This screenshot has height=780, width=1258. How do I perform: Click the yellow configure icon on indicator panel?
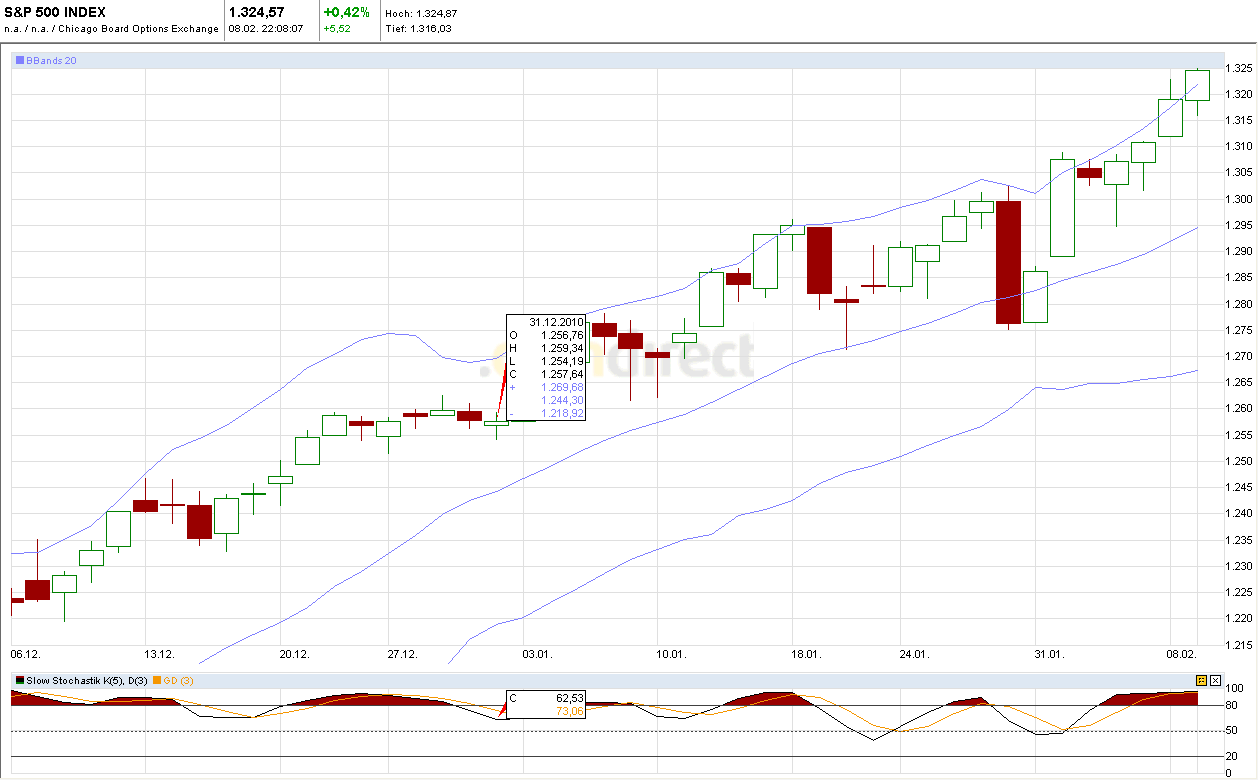coord(1201,680)
